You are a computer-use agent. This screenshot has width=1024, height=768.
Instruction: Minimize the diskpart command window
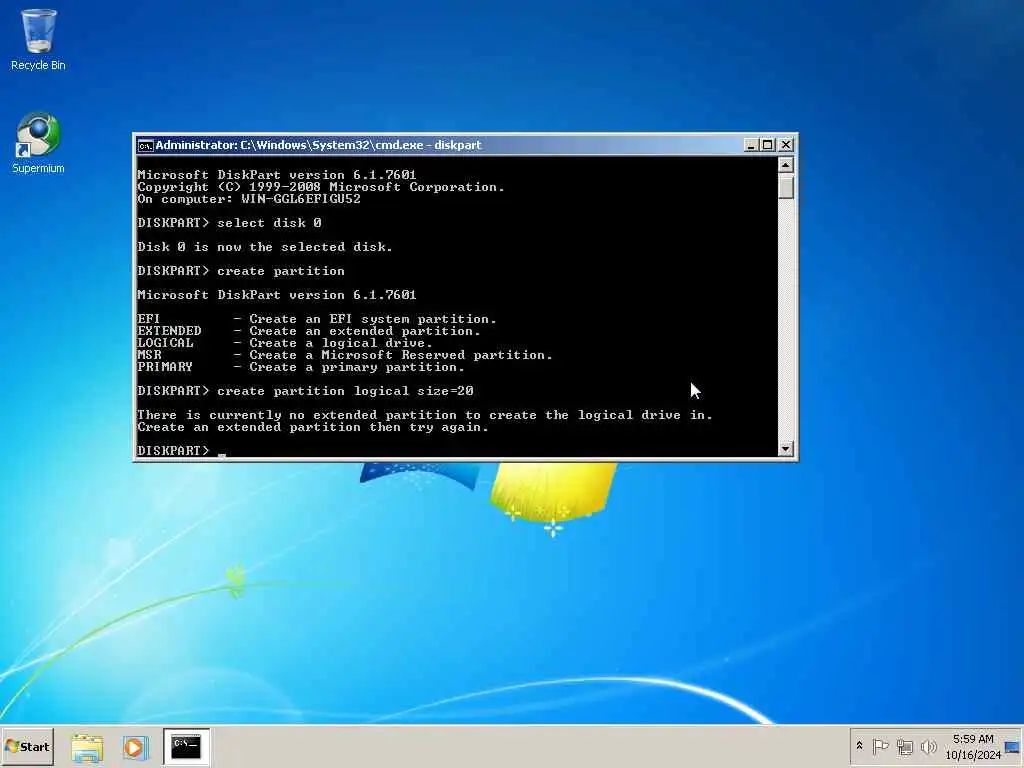(750, 145)
